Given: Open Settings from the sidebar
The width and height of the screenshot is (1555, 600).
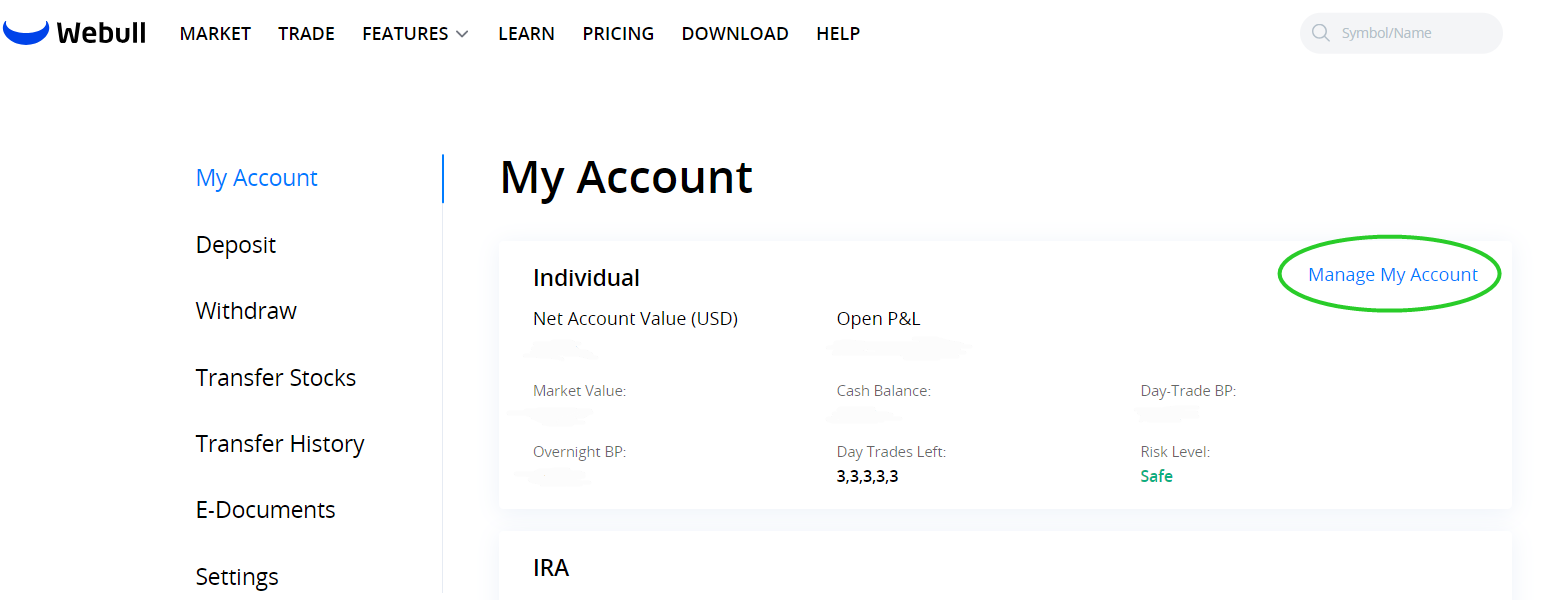Looking at the screenshot, I should [237, 576].
